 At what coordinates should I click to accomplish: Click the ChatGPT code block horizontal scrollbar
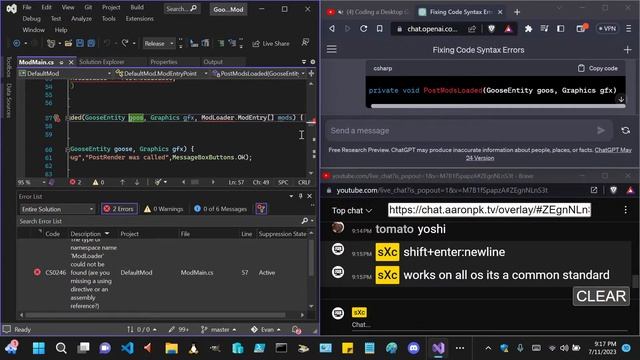pyautogui.click(x=498, y=106)
